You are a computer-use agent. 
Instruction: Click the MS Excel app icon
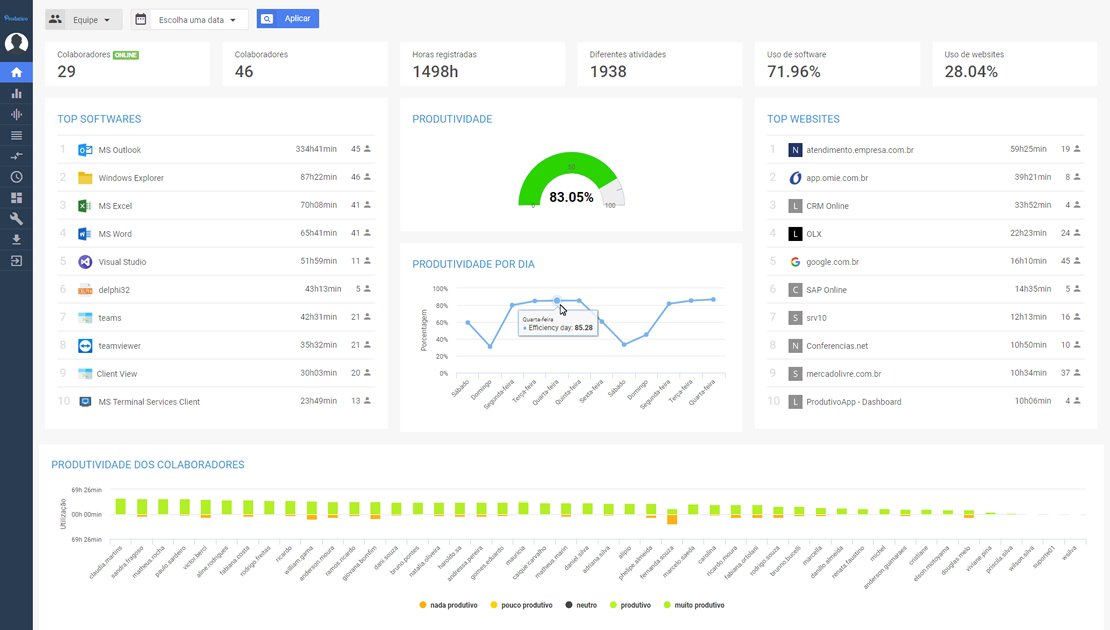tap(85, 206)
